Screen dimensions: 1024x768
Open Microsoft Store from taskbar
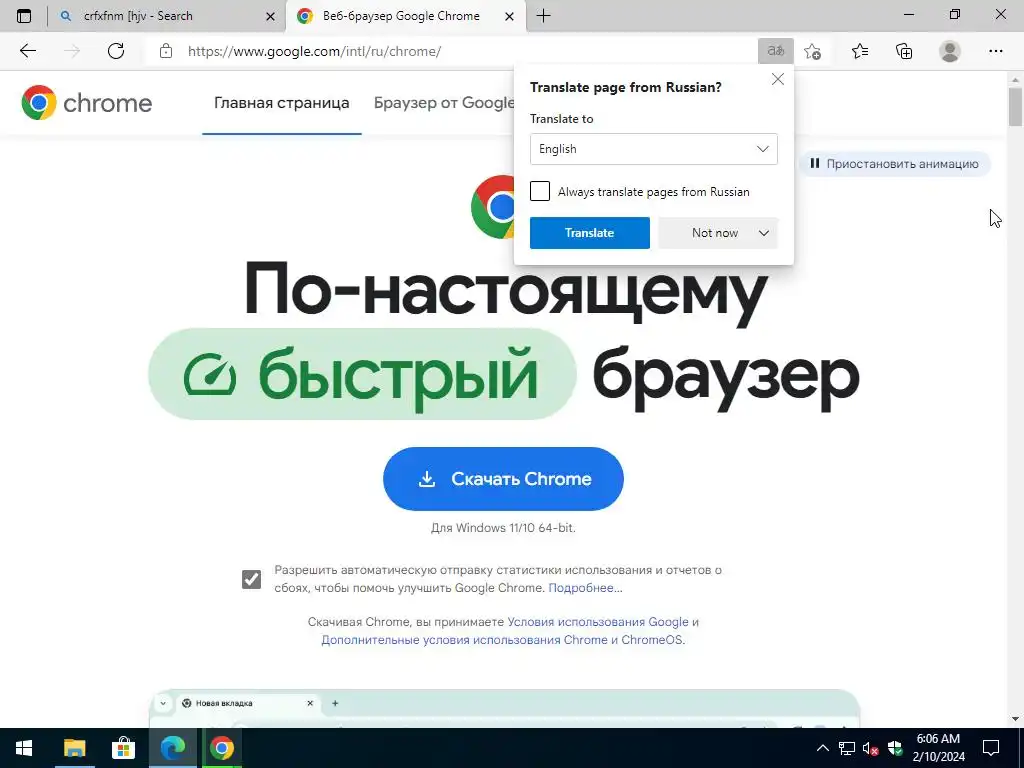[x=123, y=748]
